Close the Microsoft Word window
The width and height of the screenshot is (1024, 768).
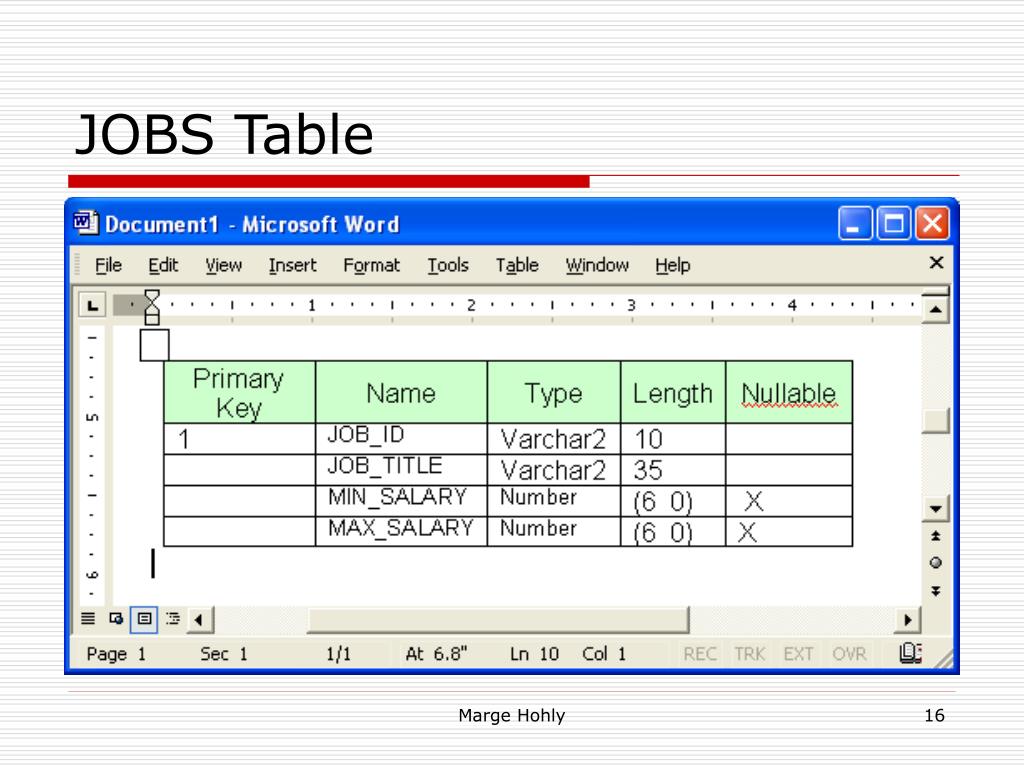click(933, 223)
